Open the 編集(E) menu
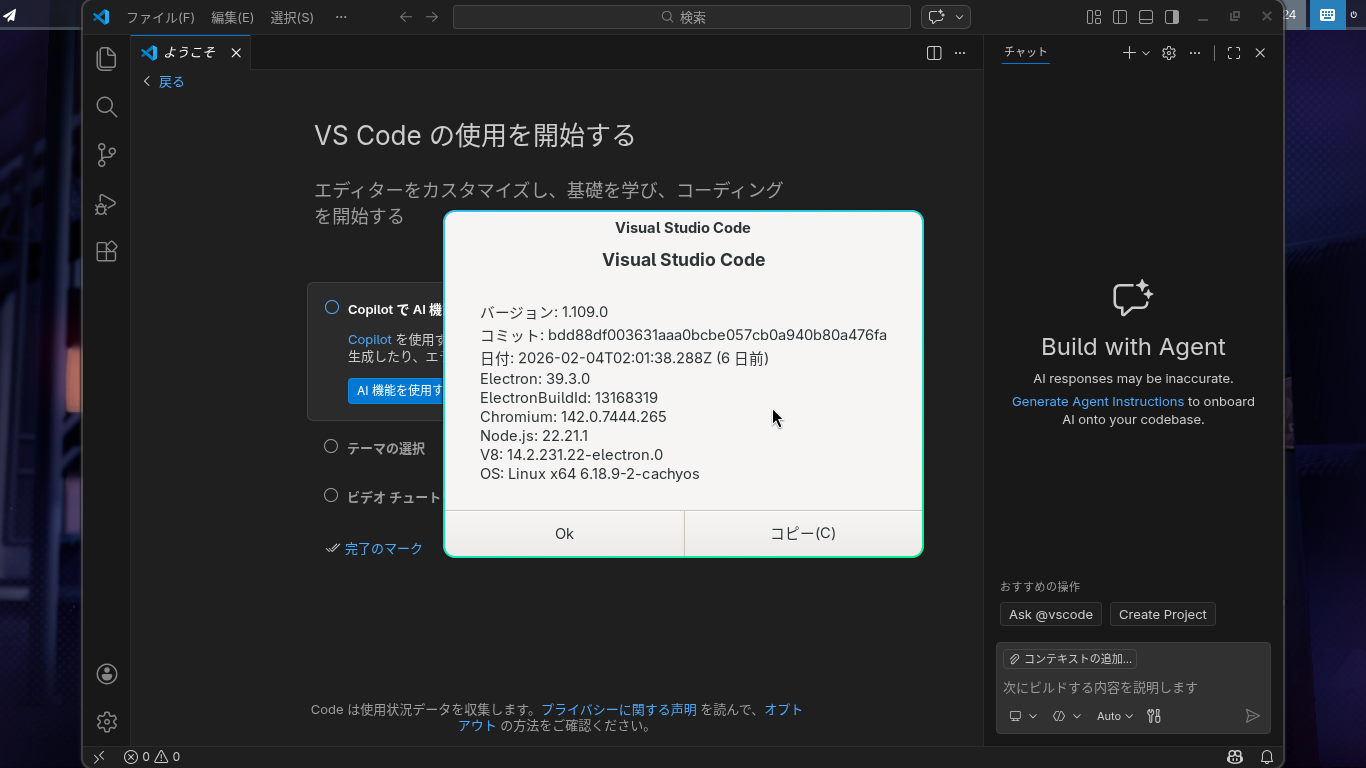 pos(232,18)
